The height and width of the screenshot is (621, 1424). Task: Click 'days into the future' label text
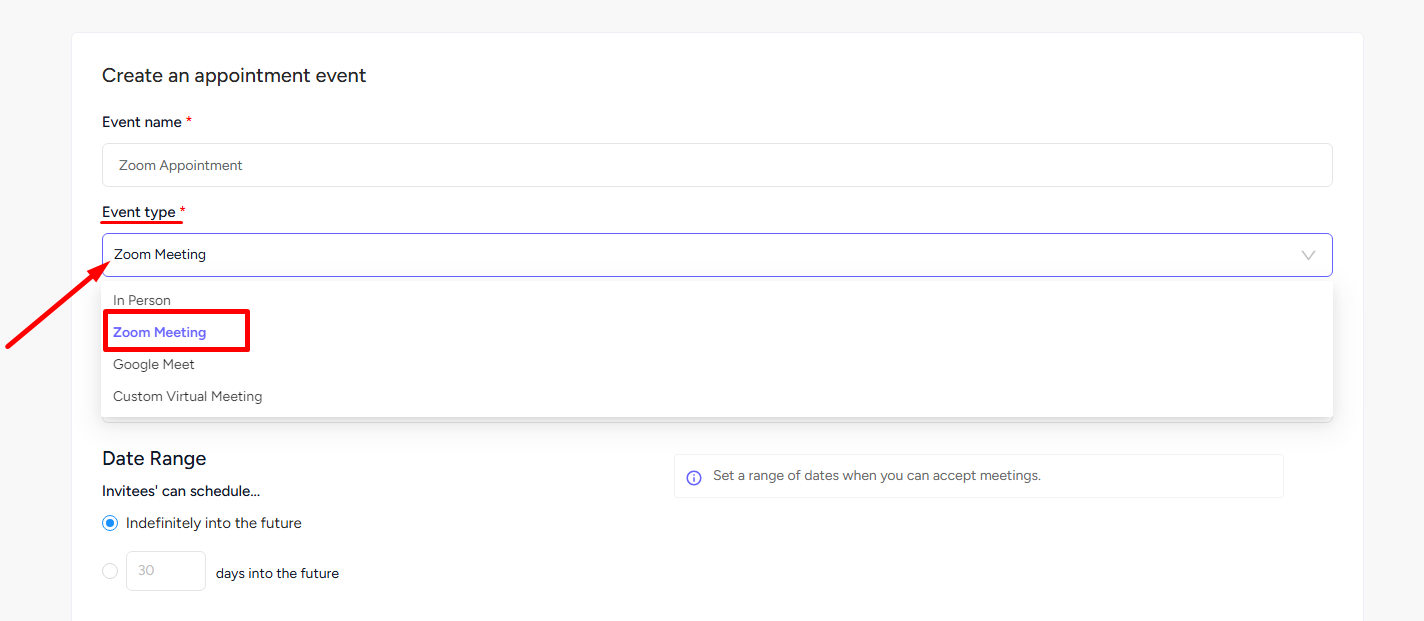coord(277,574)
